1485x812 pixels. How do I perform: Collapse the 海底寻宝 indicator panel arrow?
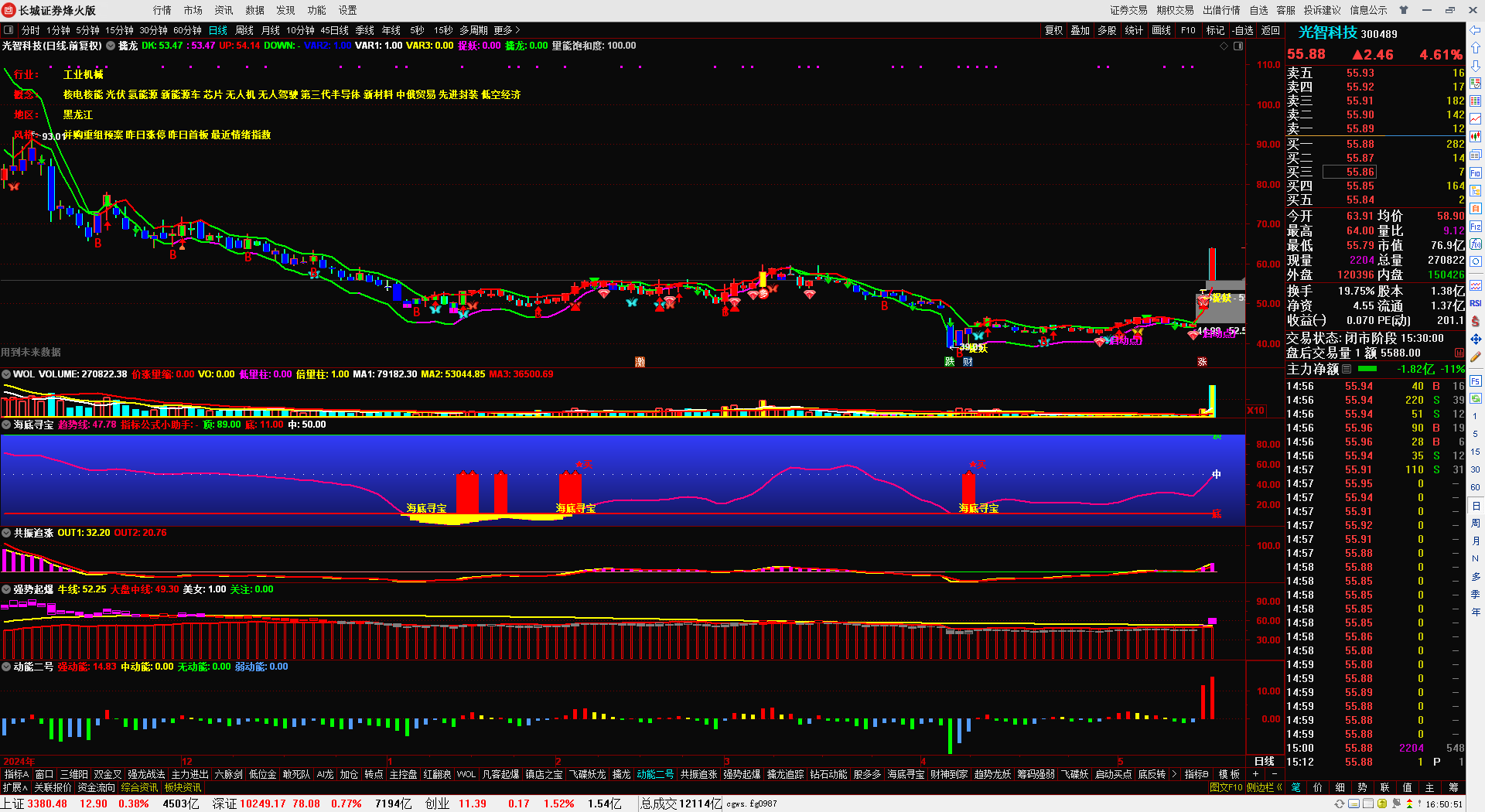click(x=6, y=425)
